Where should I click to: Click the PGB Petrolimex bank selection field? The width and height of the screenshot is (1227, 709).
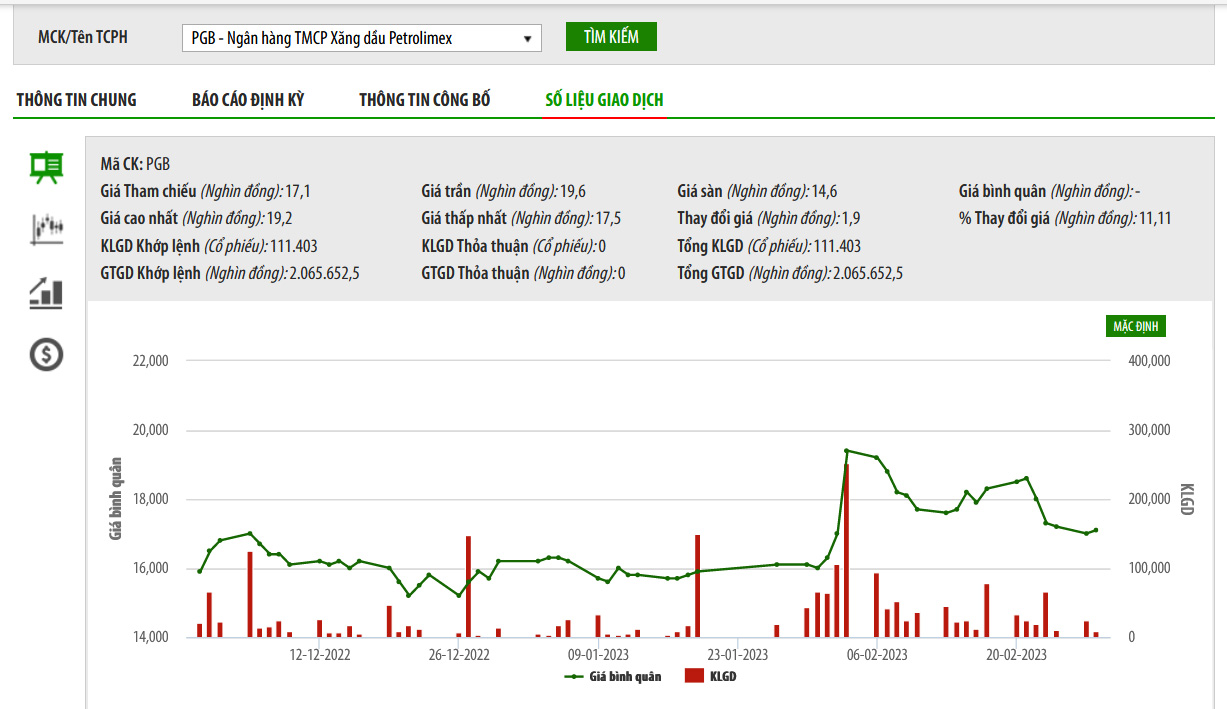pos(350,38)
